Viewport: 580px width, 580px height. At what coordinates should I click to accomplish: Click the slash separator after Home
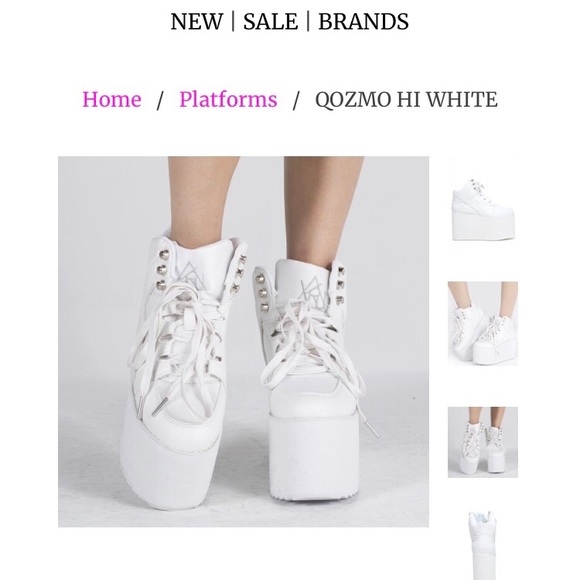pos(160,101)
